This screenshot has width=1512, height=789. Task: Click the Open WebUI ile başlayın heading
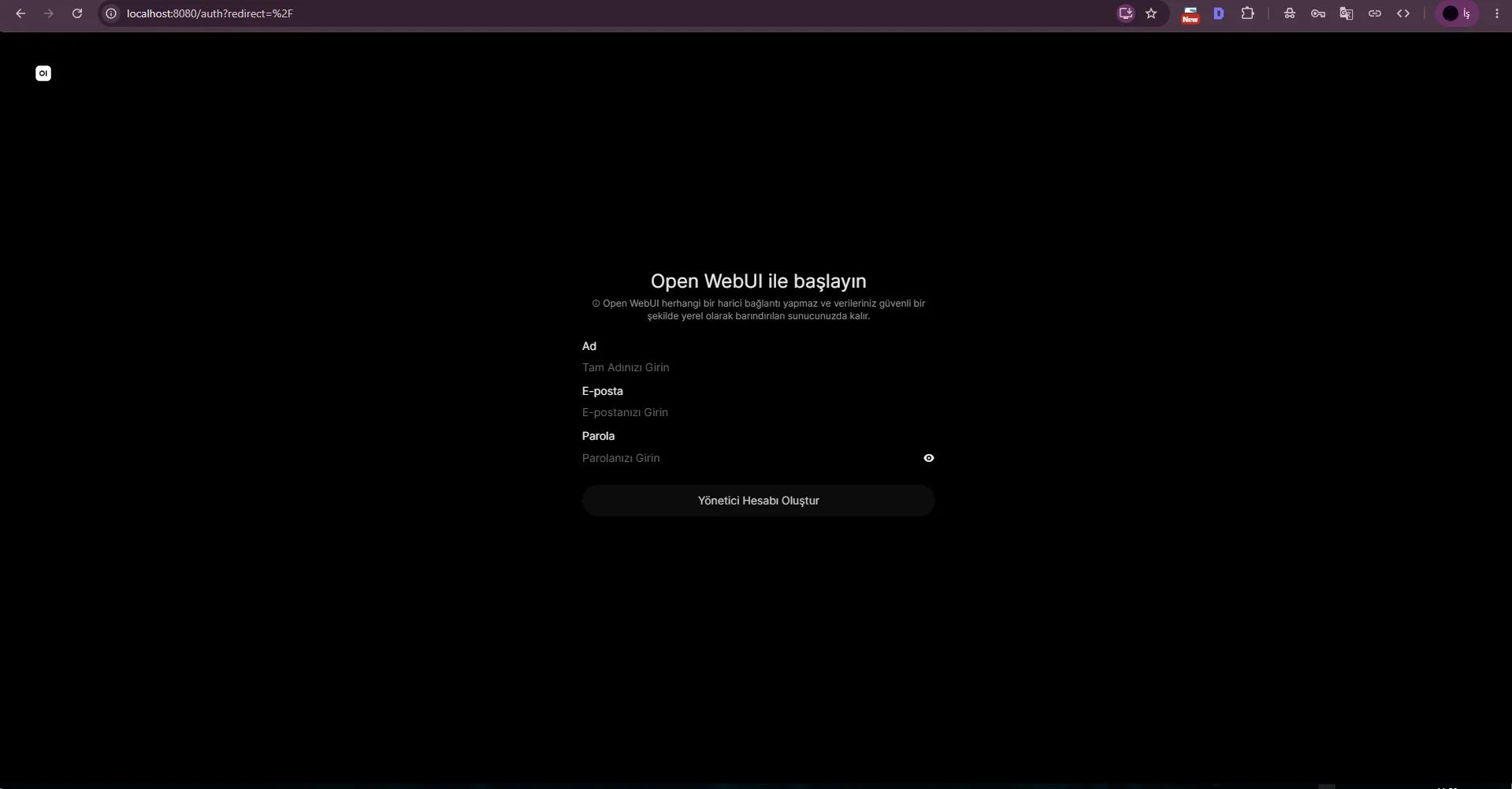758,281
